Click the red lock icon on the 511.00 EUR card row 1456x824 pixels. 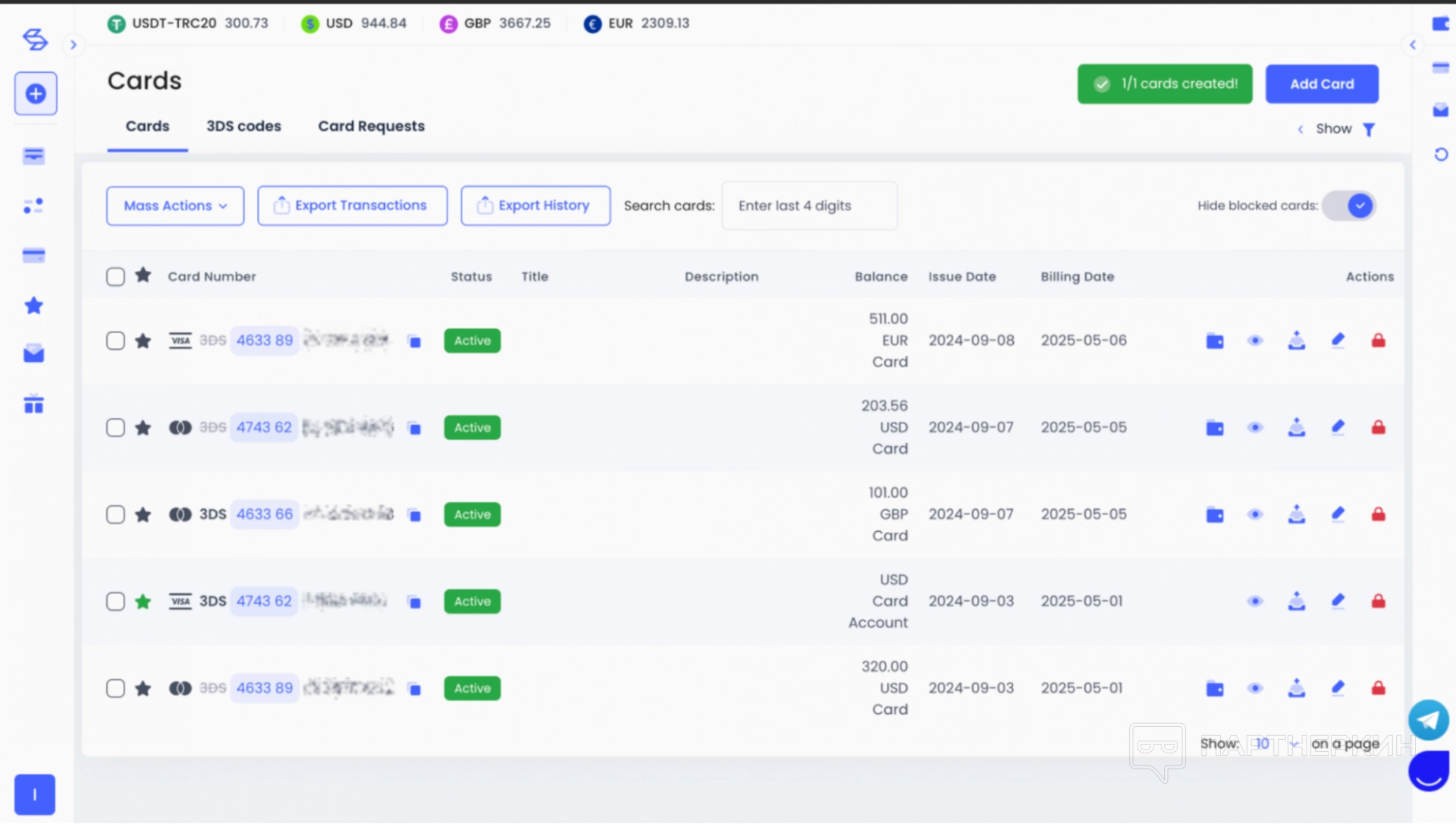[1378, 341]
